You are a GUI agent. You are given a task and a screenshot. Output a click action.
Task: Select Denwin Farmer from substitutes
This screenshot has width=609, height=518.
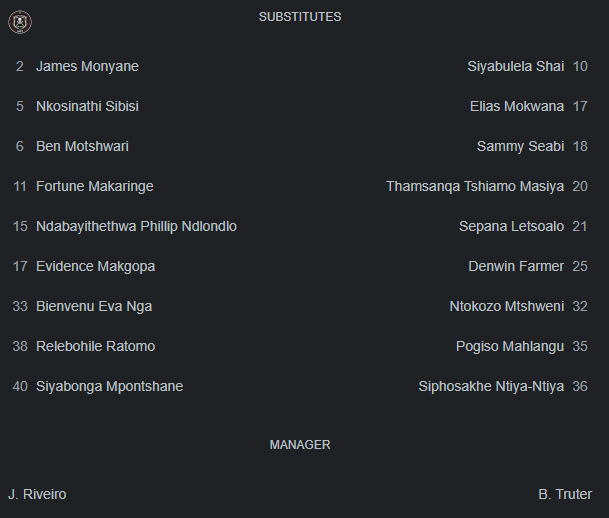pos(516,267)
